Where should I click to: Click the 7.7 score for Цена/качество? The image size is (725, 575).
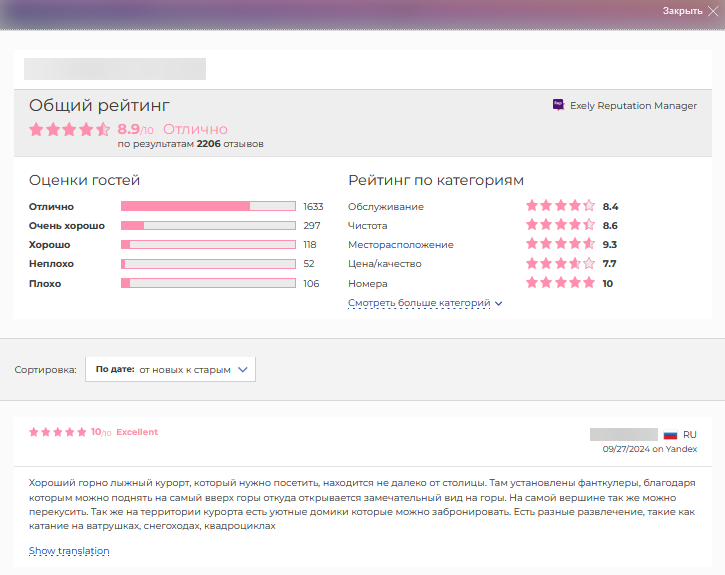609,264
